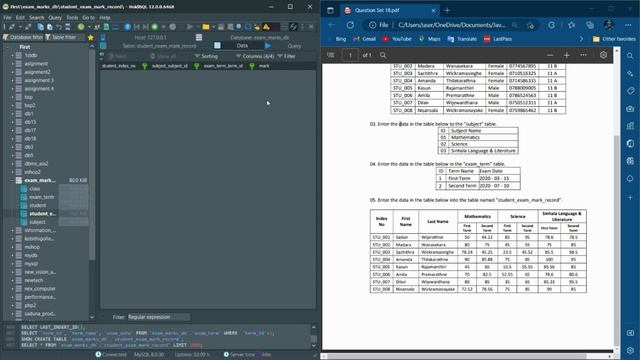Expand the 1stdb database node
640x360 pixels.
coord(12,55)
